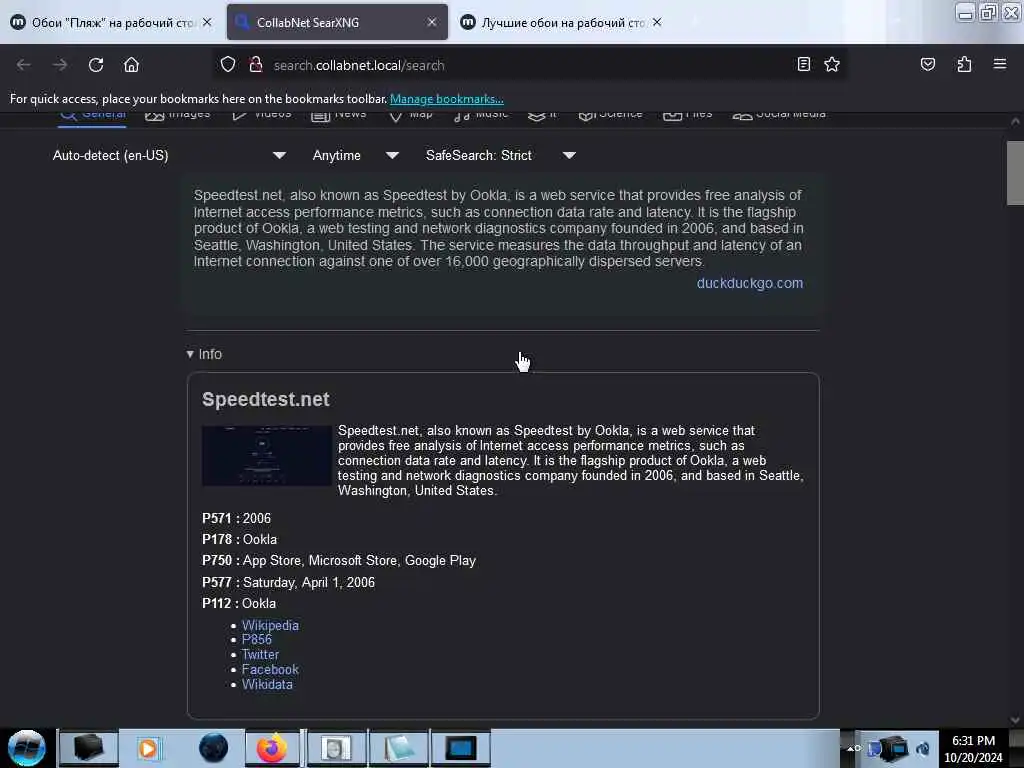Switch to the CollabNet SearXNG tab
The width and height of the screenshot is (1024, 768).
click(x=337, y=22)
